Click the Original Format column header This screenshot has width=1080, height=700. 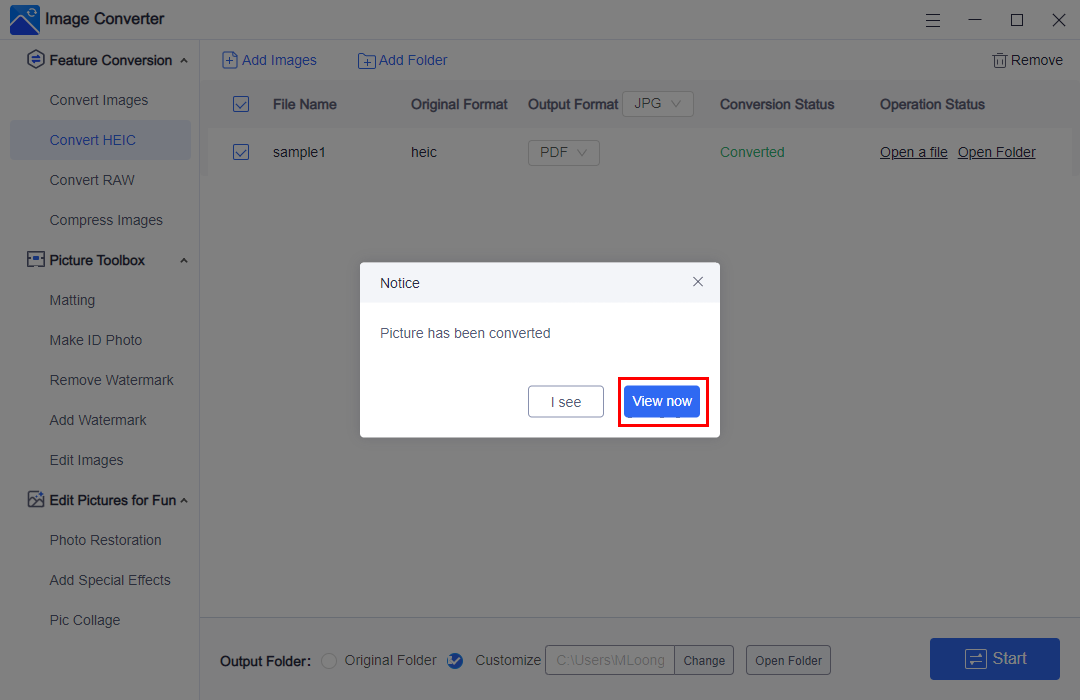point(459,104)
